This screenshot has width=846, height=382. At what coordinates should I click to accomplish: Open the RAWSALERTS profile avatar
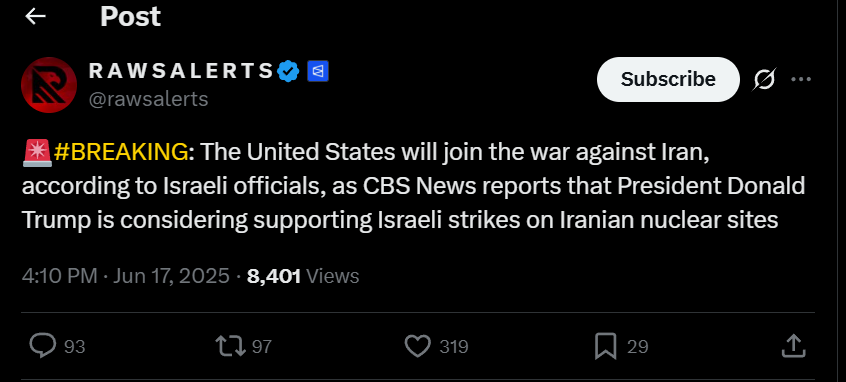tap(49, 85)
